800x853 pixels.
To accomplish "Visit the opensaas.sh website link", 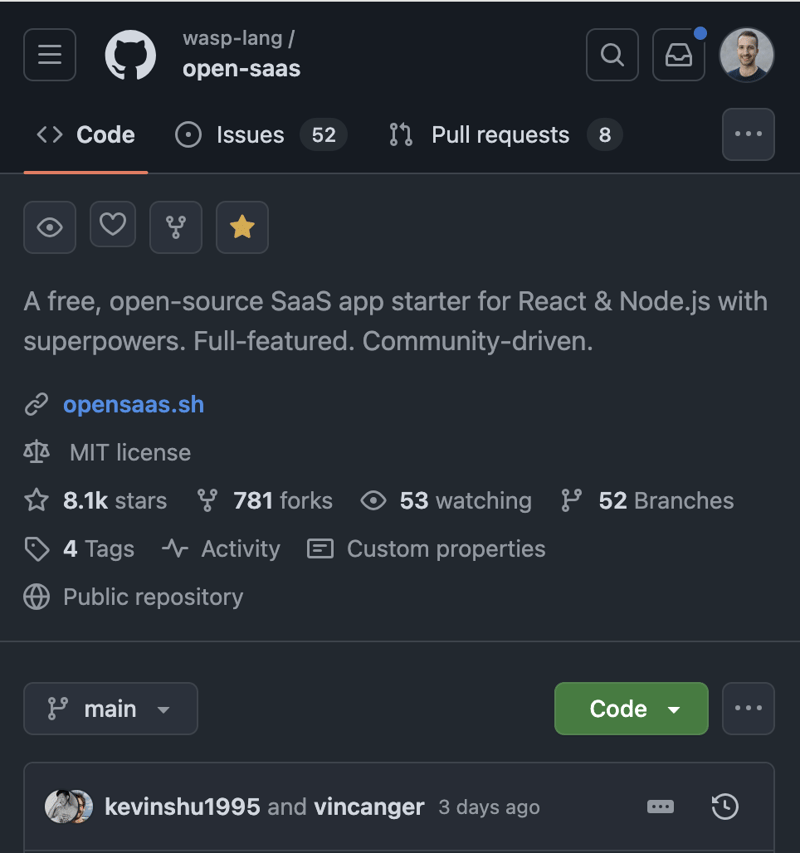I will click(134, 404).
